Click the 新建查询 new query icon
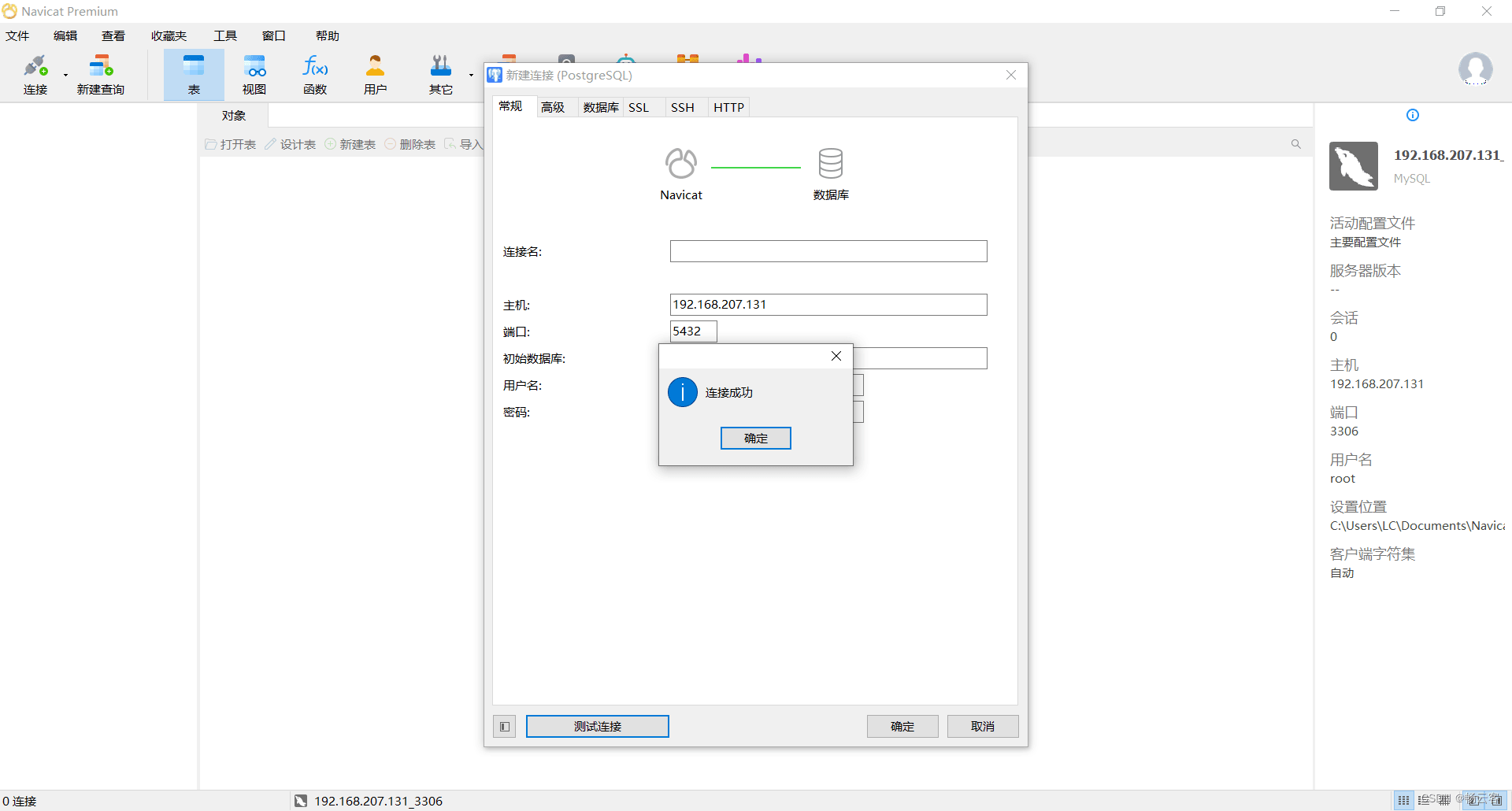The image size is (1512, 811). [101, 75]
